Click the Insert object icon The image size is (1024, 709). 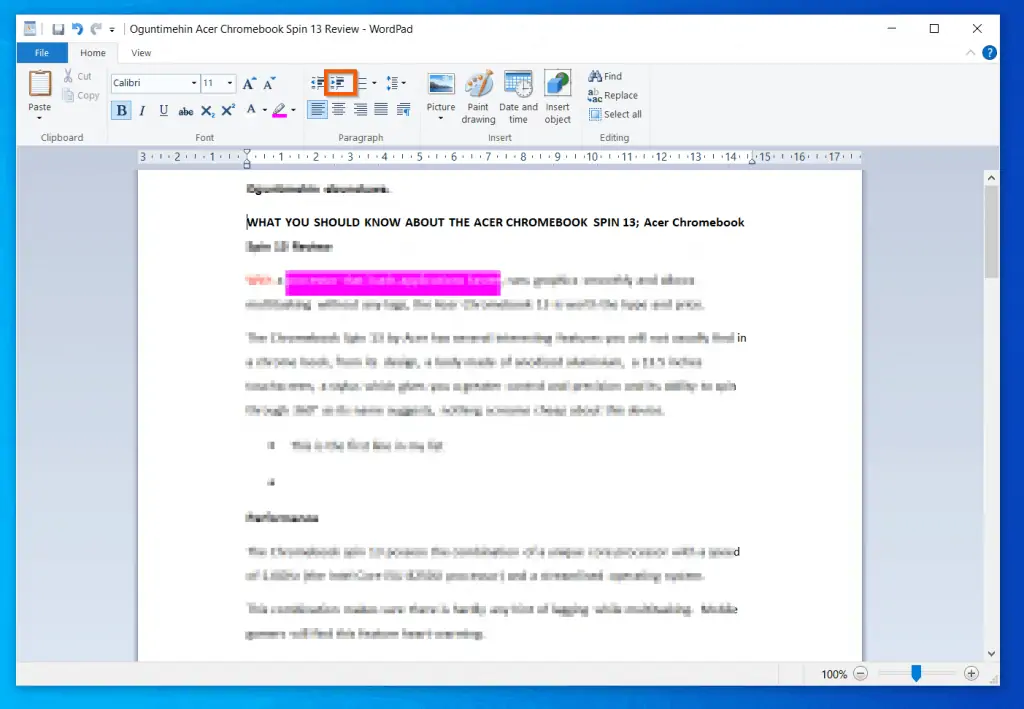(x=558, y=98)
